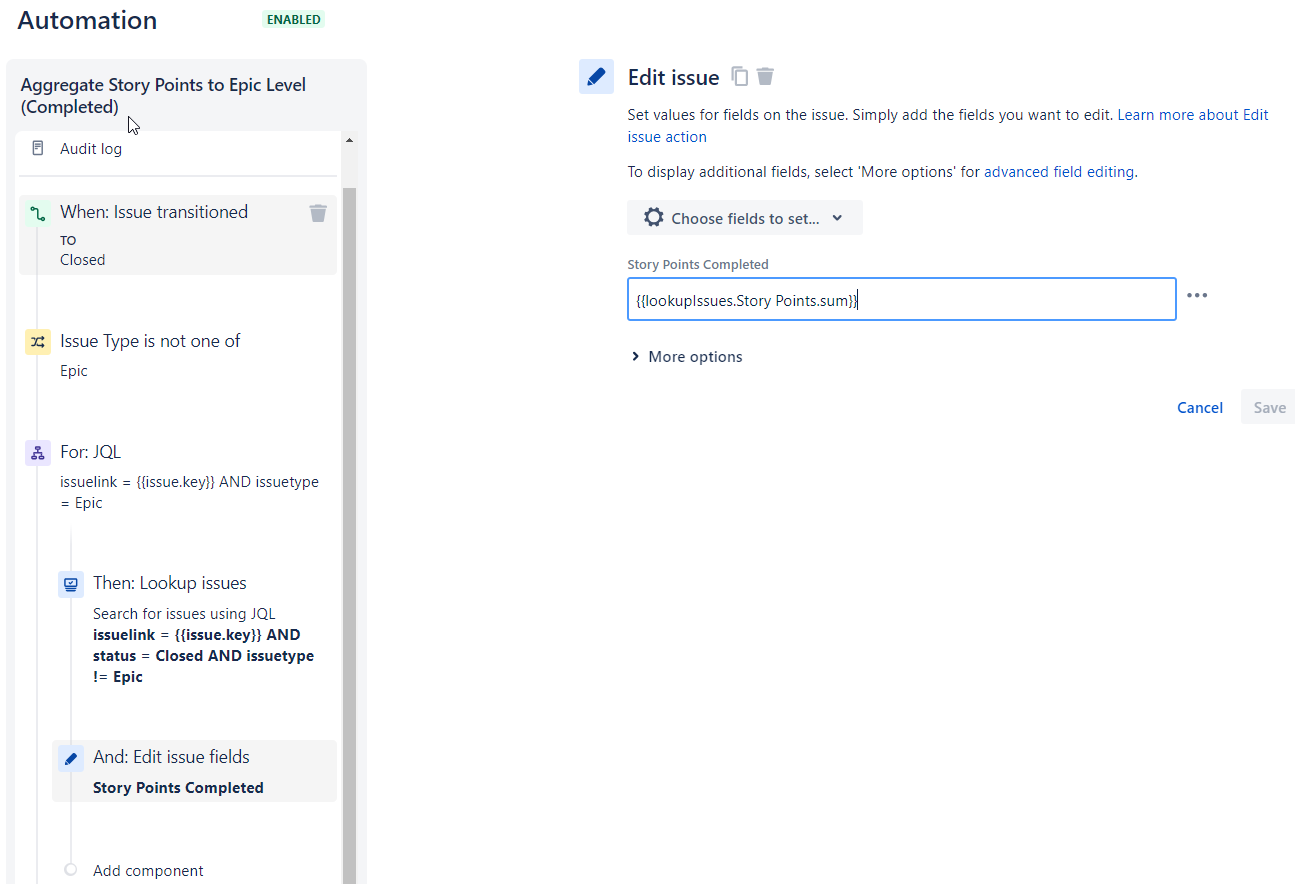Click the Issue transitioned trigger icon
Image resolution: width=1295 pixels, height=884 pixels.
[38, 213]
